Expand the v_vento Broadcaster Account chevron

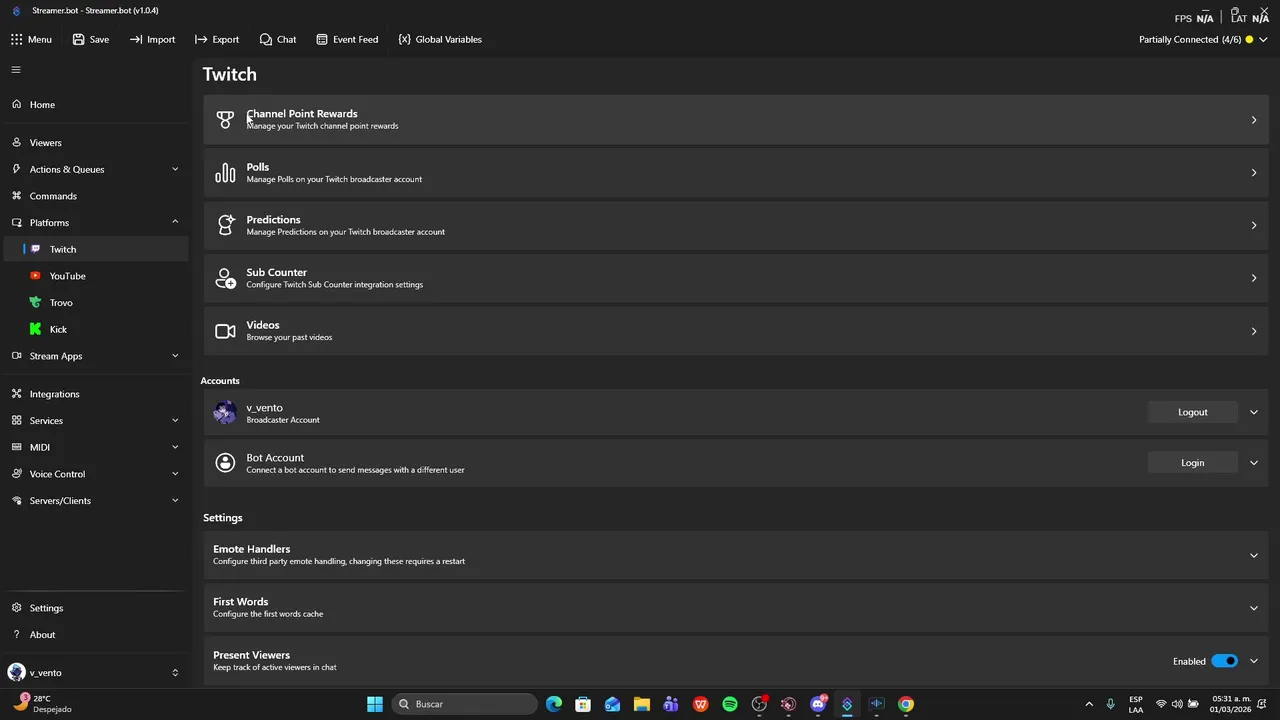point(1254,412)
